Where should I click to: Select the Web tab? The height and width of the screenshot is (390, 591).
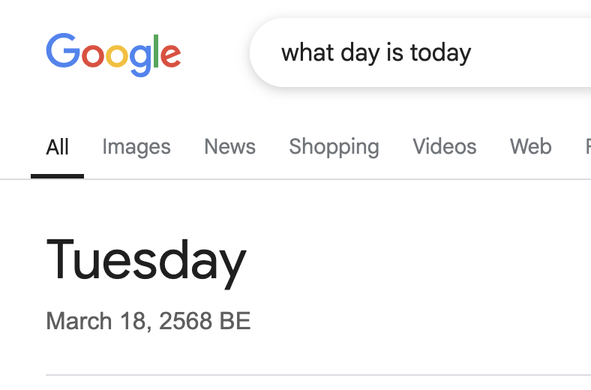pyautogui.click(x=531, y=147)
